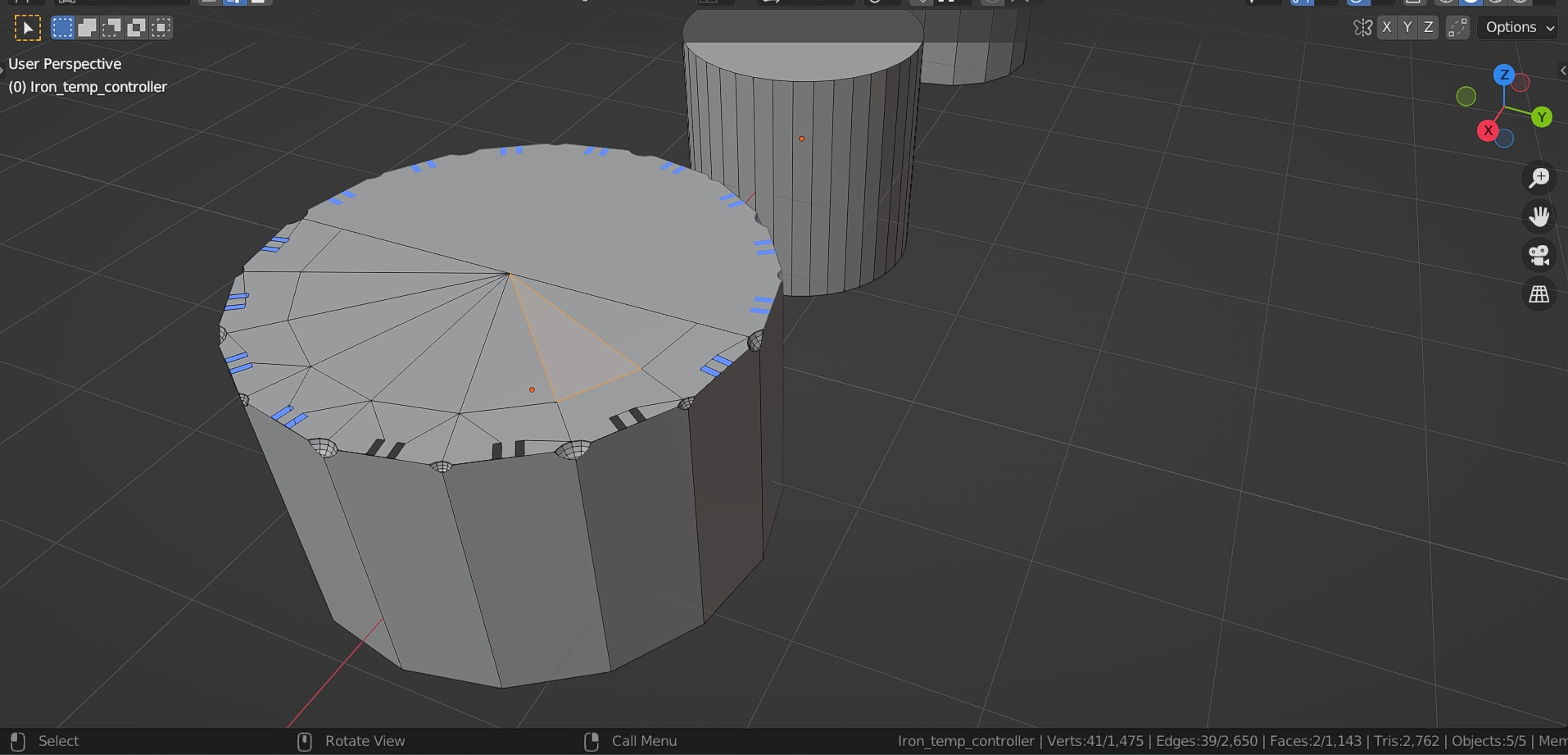Switch perspective/orthographic with grid icon
The image size is (1568, 755).
1539,294
